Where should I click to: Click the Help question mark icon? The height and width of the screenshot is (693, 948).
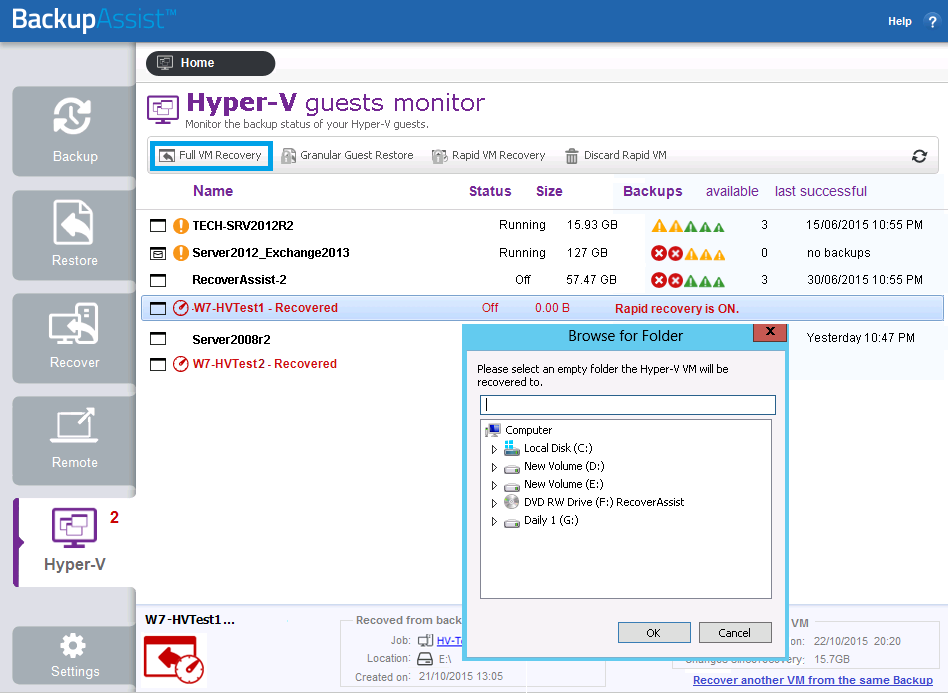click(932, 21)
